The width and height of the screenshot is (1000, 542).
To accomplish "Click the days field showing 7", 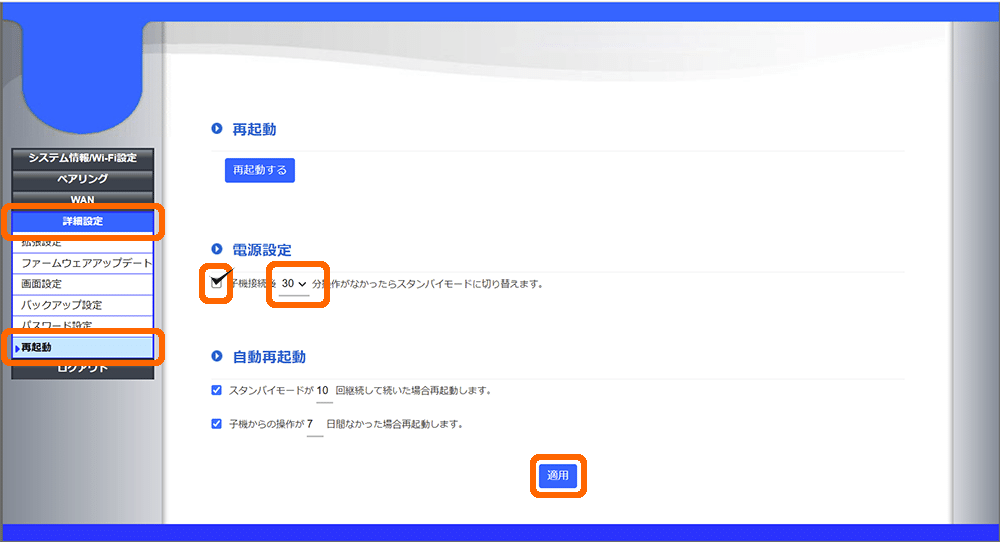I will point(311,424).
